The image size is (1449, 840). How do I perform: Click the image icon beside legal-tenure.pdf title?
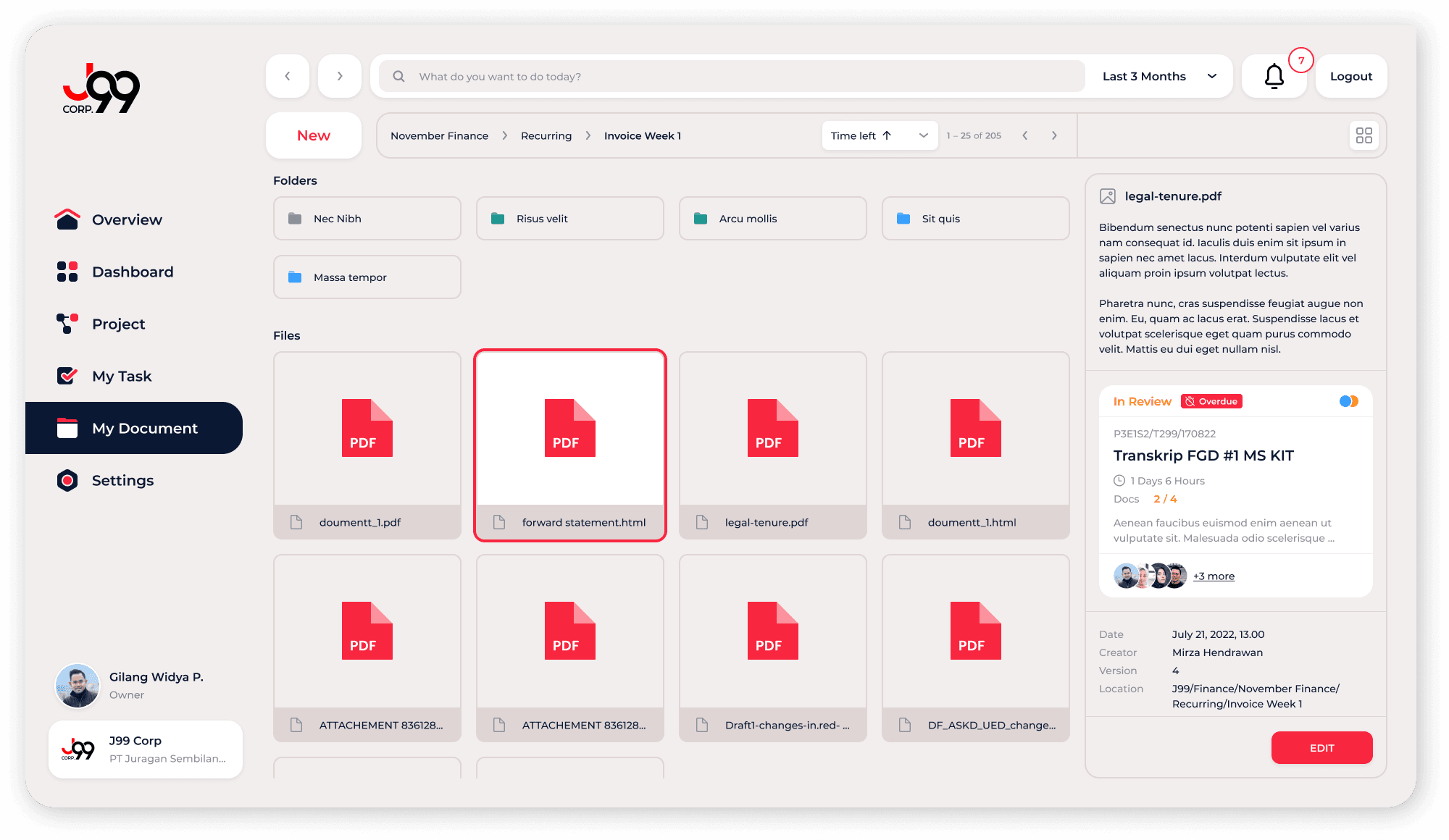coord(1107,196)
